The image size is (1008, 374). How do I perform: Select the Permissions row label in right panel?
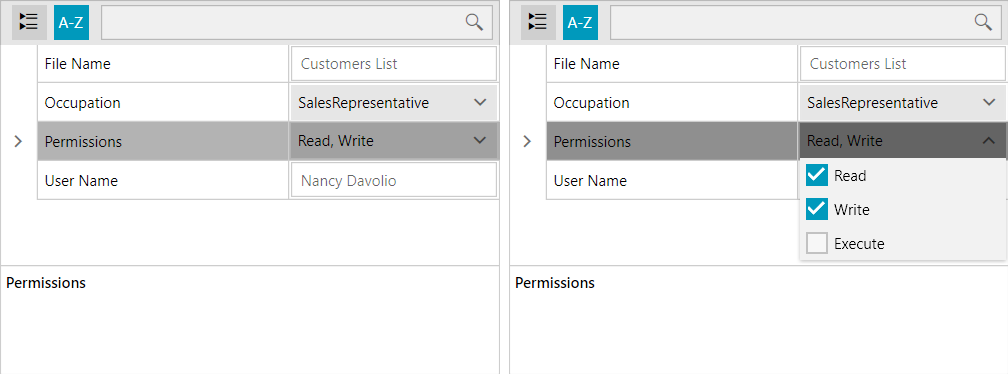593,142
